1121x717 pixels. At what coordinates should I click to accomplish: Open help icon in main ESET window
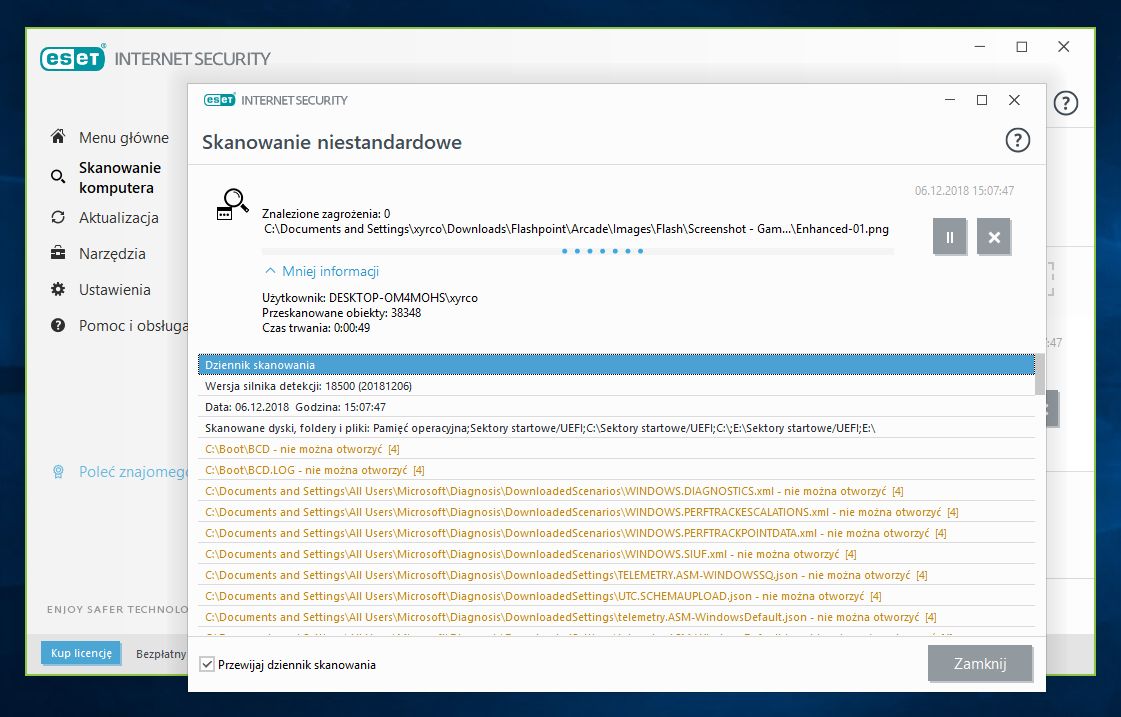tap(1065, 103)
